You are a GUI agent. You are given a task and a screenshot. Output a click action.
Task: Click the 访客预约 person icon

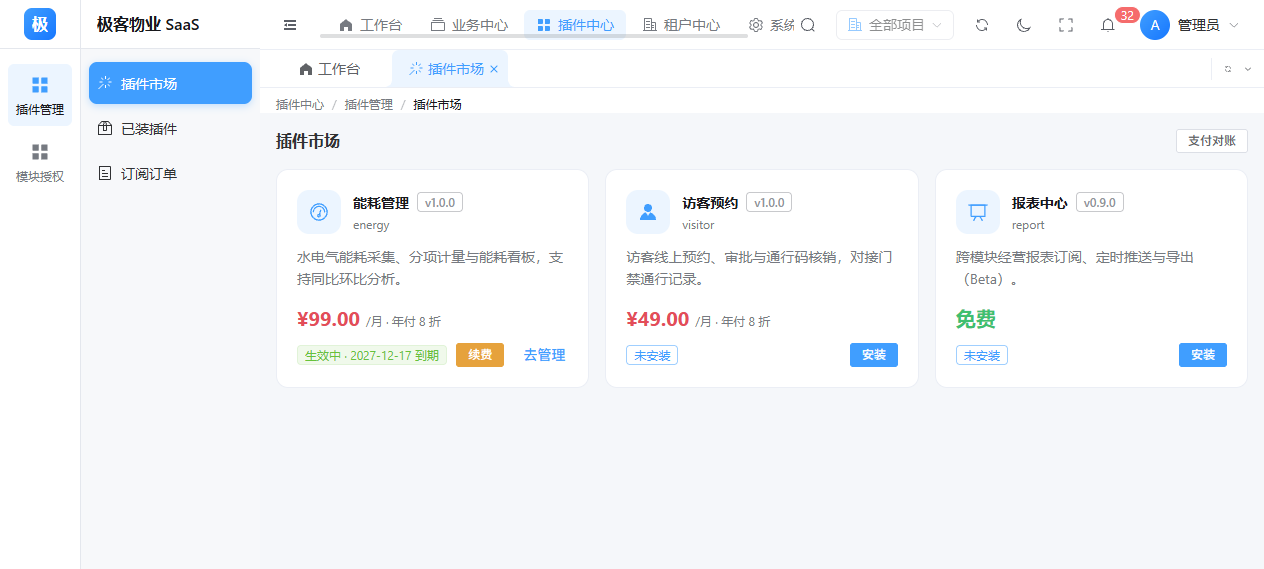click(x=648, y=212)
